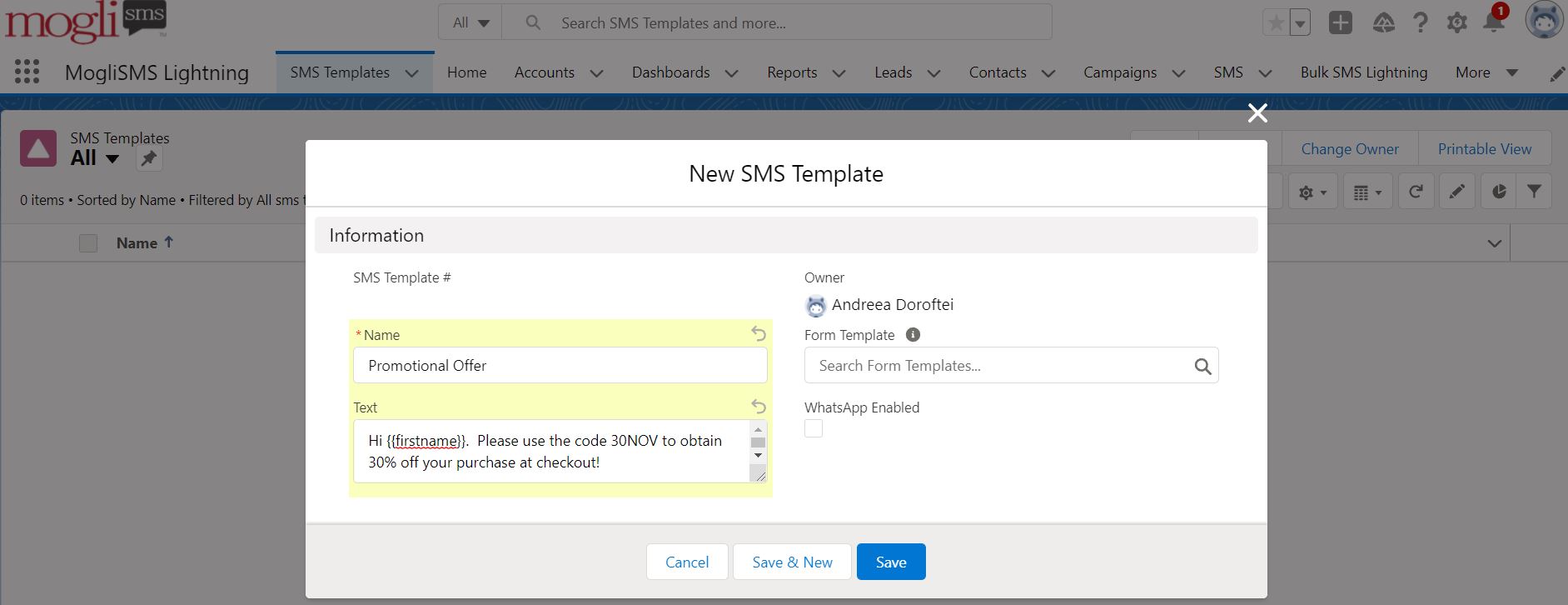Click the favorites star icon
Screen dimensions: 1568x605
[1276, 23]
